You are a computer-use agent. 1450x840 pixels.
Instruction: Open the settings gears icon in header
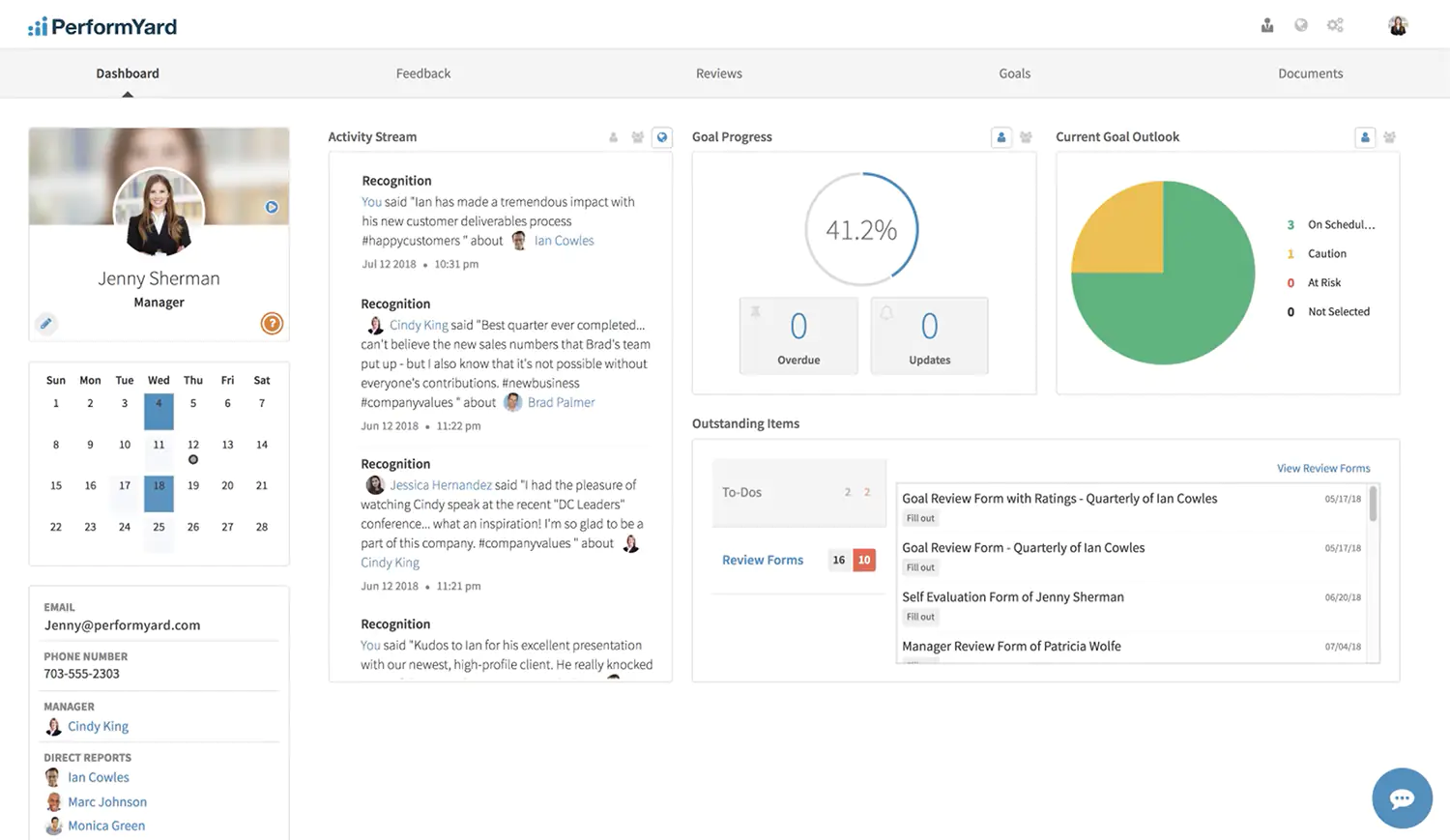(1335, 25)
